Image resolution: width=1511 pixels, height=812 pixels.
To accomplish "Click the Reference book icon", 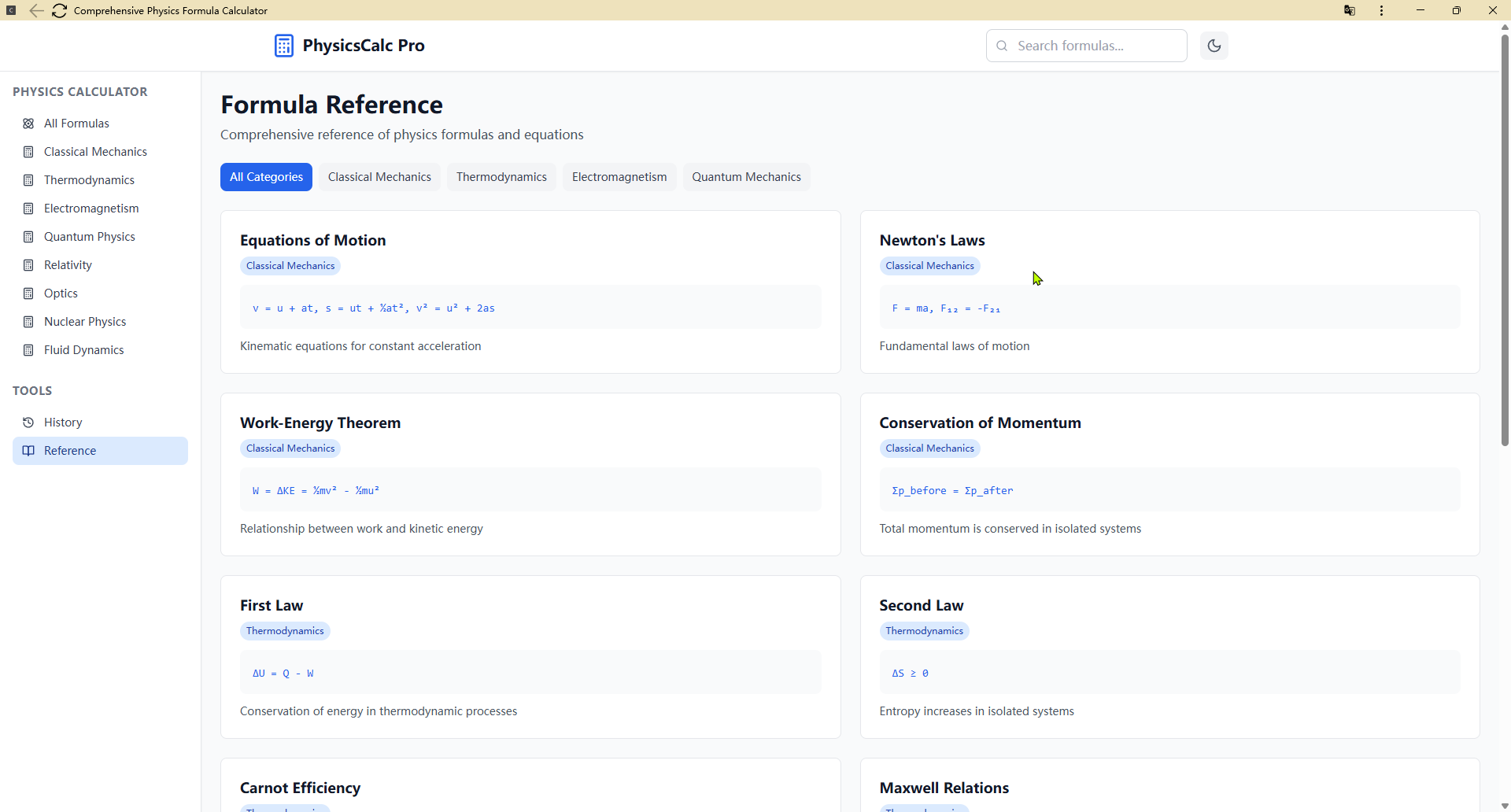I will point(28,451).
